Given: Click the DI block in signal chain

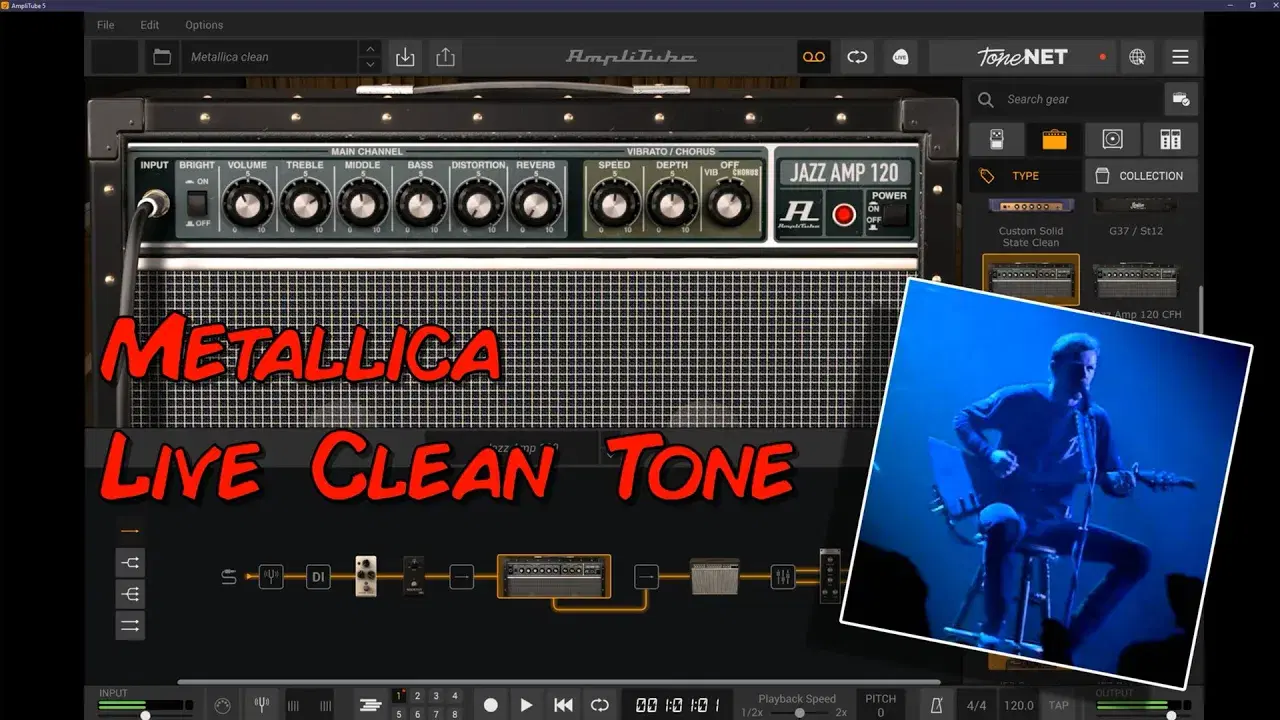Looking at the screenshot, I should [318, 576].
